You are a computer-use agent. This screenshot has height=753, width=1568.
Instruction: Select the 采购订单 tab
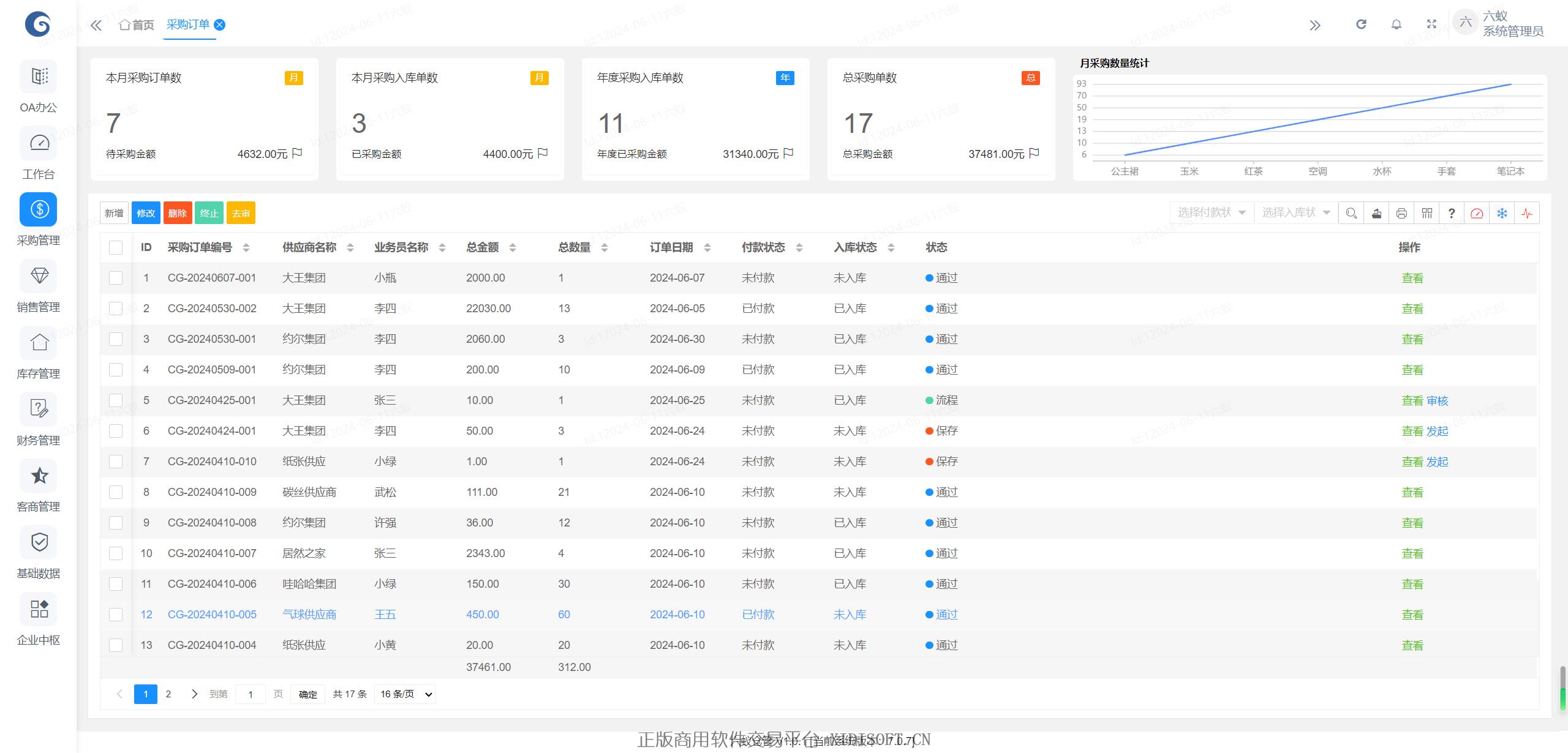click(x=188, y=24)
